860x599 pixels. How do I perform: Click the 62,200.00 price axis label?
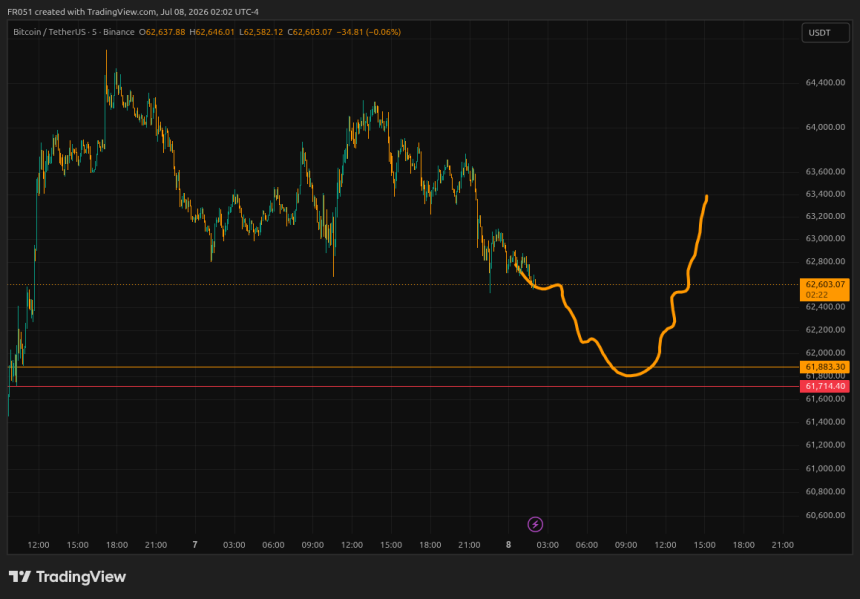[825, 330]
